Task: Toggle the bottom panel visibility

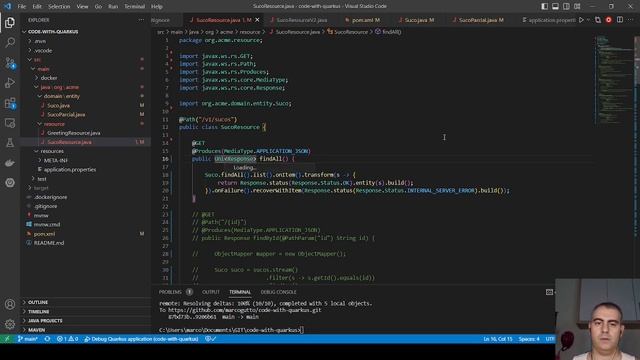Action: 556,6
